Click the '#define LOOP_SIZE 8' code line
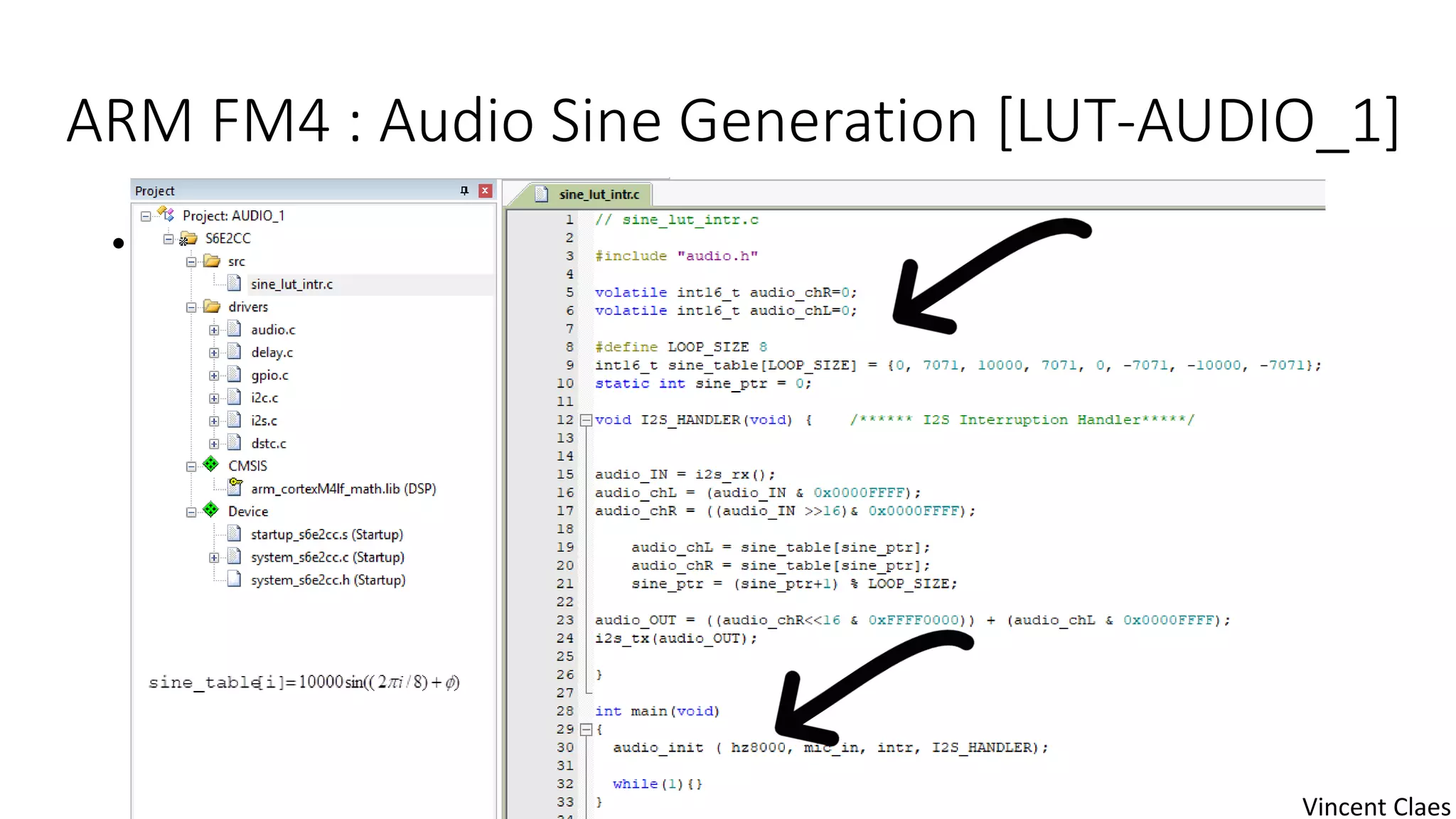Viewport: 1456px width, 819px height. point(681,347)
